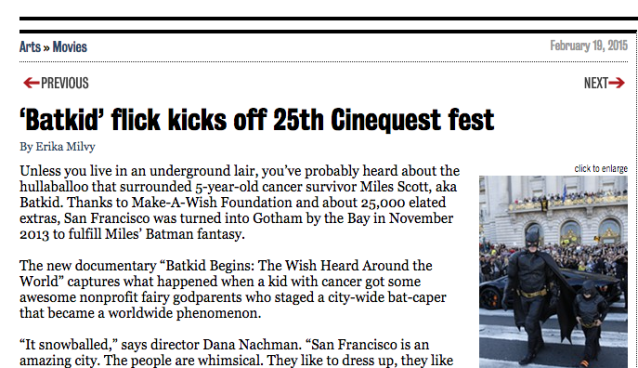Click the red left arrow beside PREVIOUS
Screen dimensions: 638x368
(x=31, y=83)
